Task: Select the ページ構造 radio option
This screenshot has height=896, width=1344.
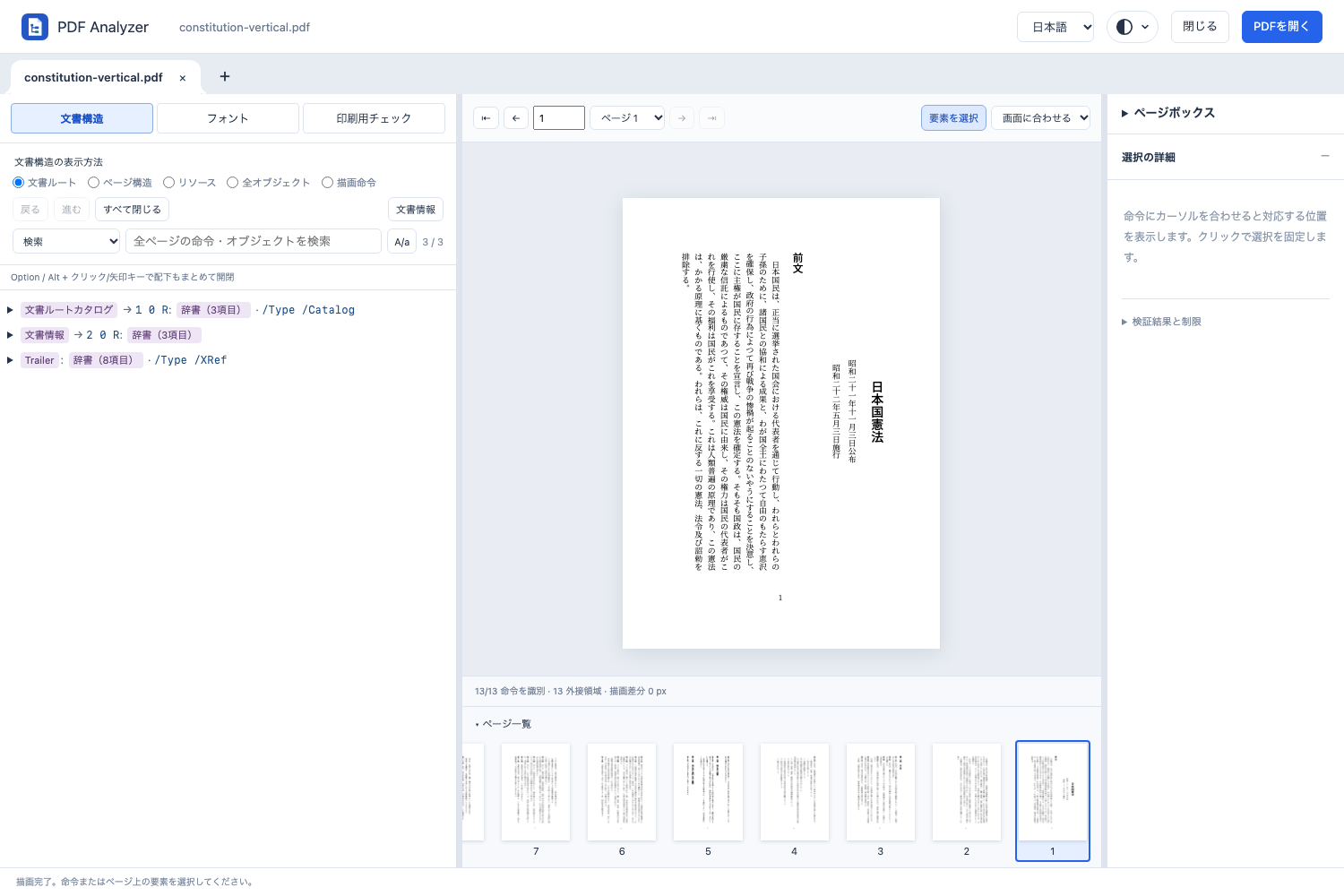Action: click(x=93, y=183)
